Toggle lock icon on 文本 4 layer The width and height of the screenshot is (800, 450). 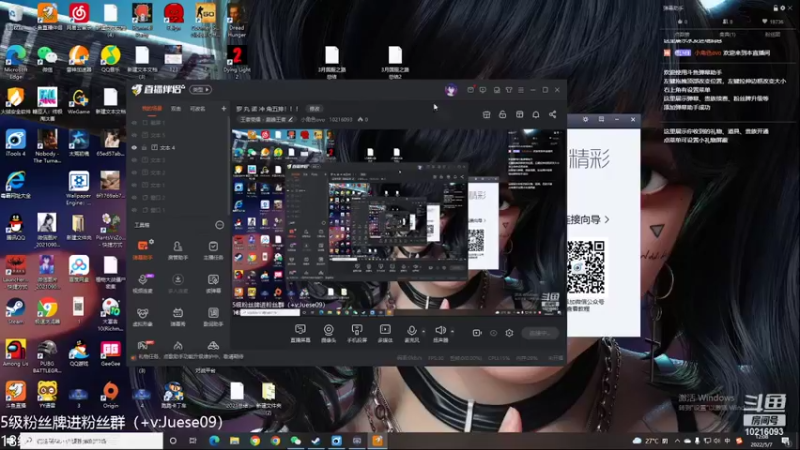click(144, 147)
